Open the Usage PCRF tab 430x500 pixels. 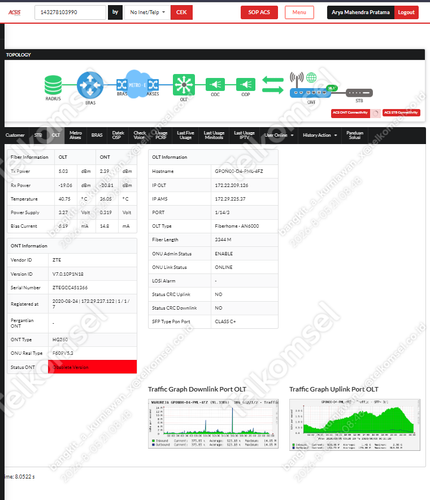[x=161, y=135]
